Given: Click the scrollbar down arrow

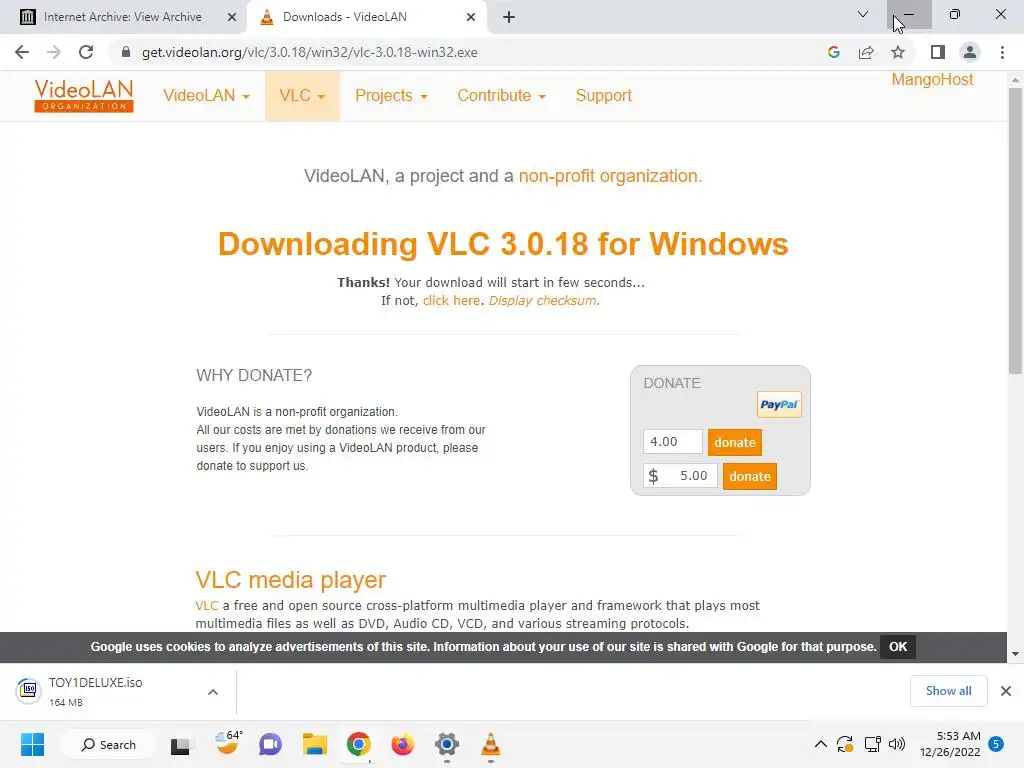Looking at the screenshot, I should [1015, 654].
